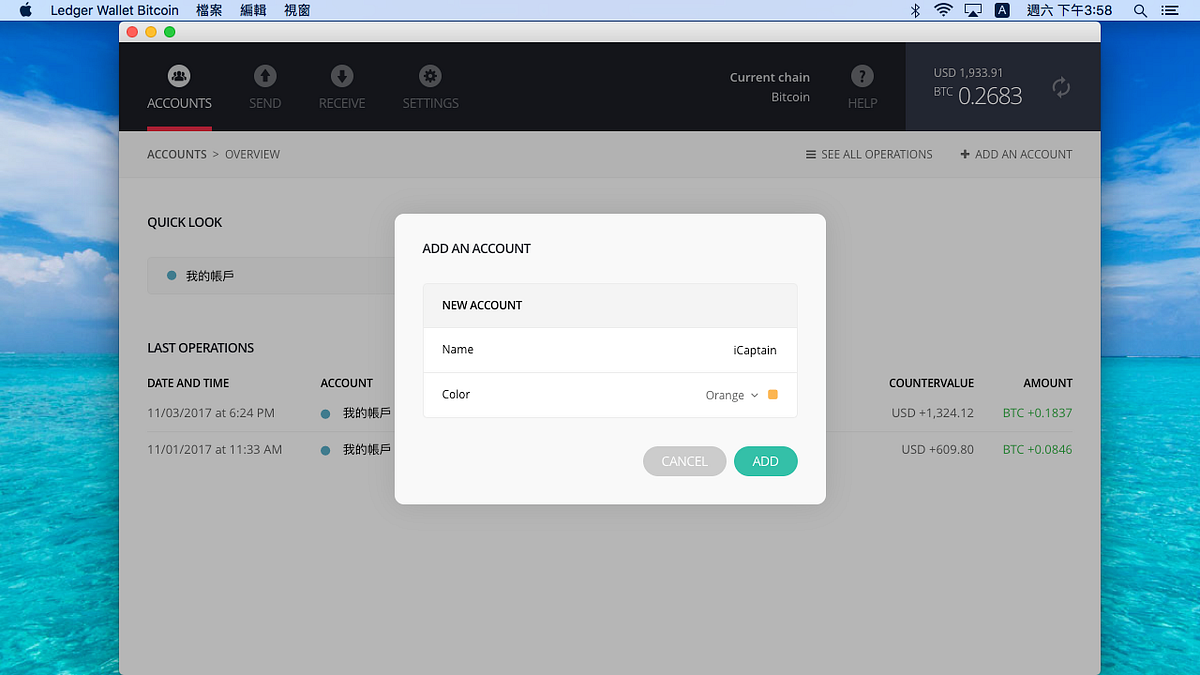Click the Add button
This screenshot has height=675, width=1200.
pos(765,461)
